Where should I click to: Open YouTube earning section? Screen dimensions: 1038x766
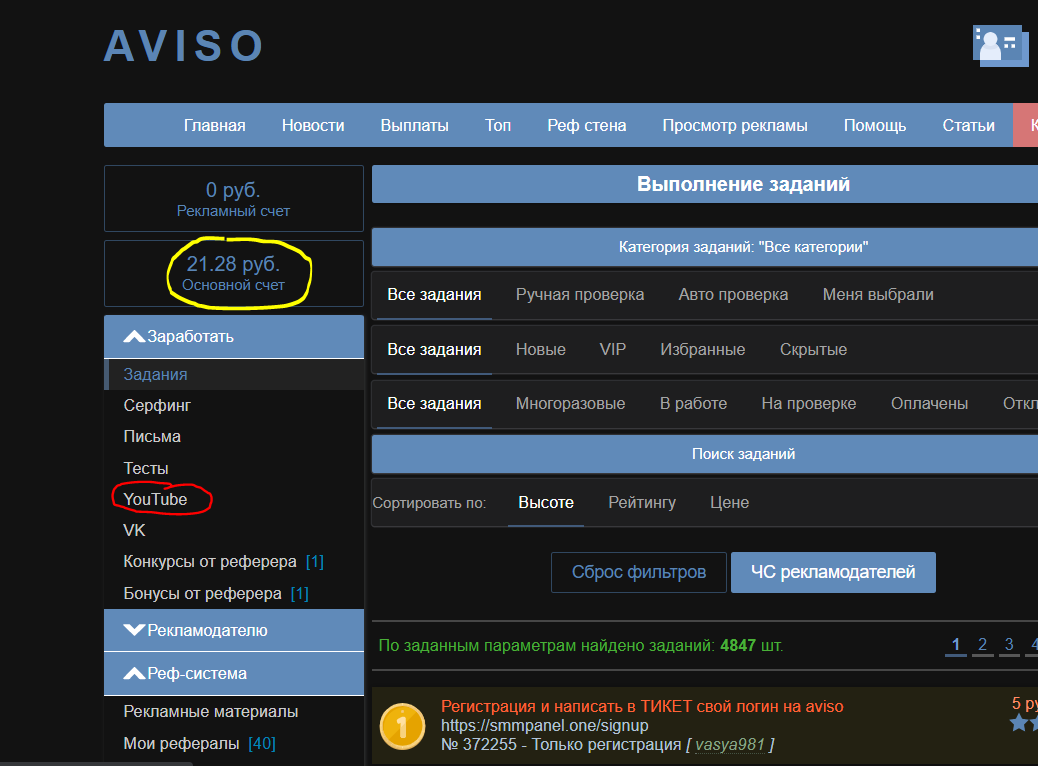point(155,499)
